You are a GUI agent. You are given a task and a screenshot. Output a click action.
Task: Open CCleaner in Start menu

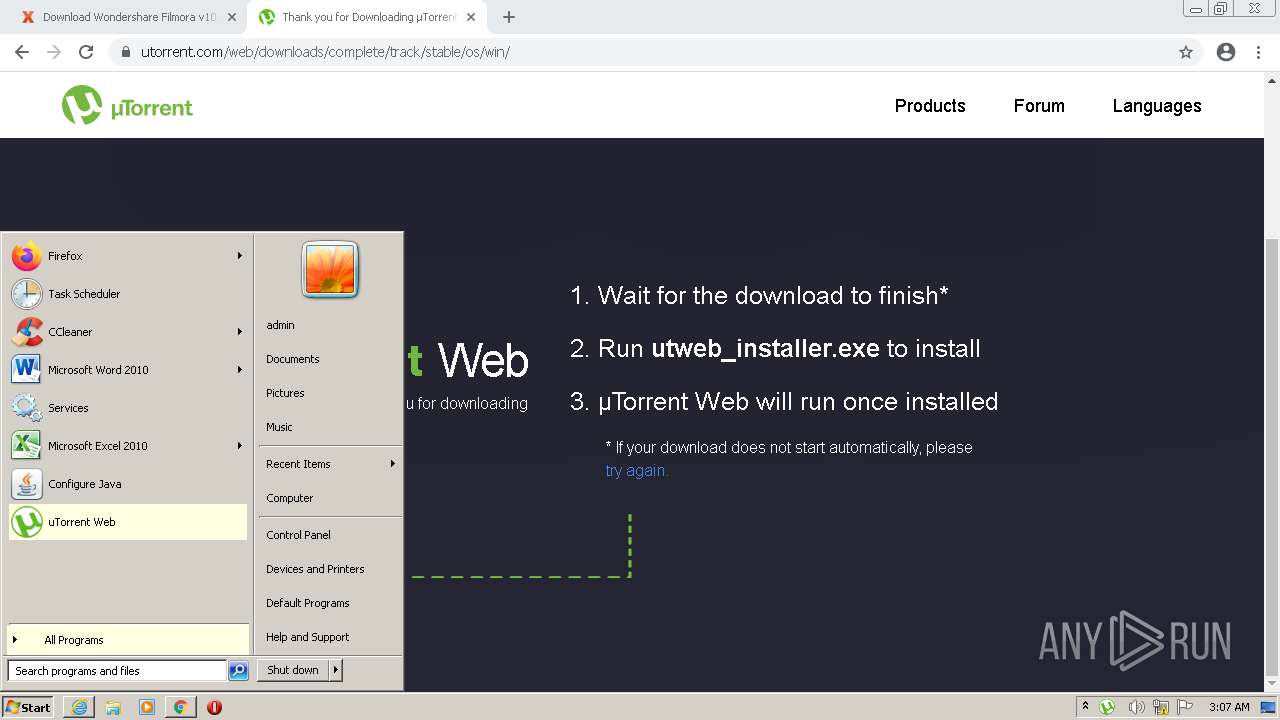point(127,332)
